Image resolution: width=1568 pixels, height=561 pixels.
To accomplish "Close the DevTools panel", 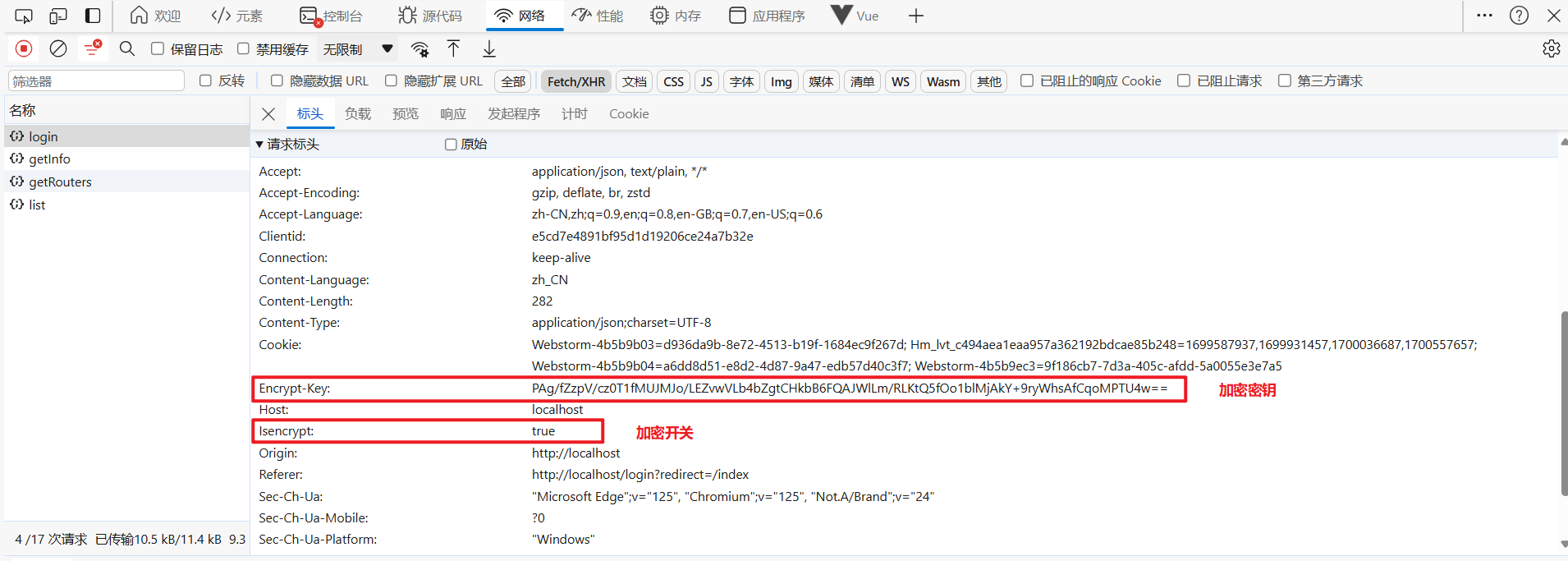I will tap(1553, 16).
